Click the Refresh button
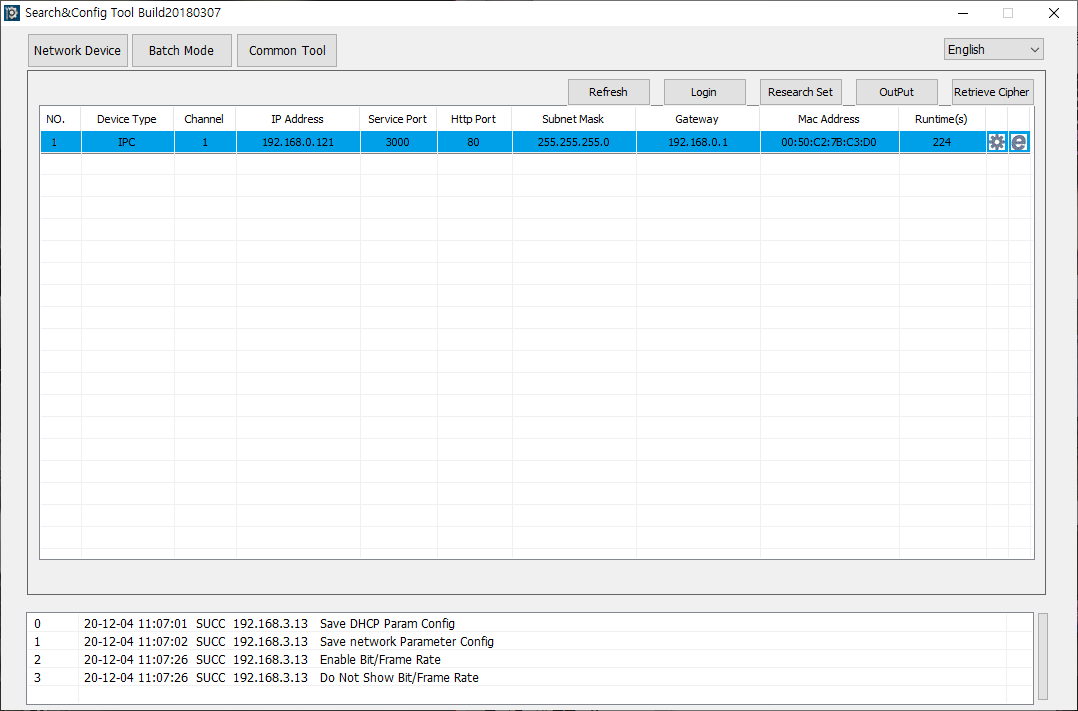 click(608, 91)
